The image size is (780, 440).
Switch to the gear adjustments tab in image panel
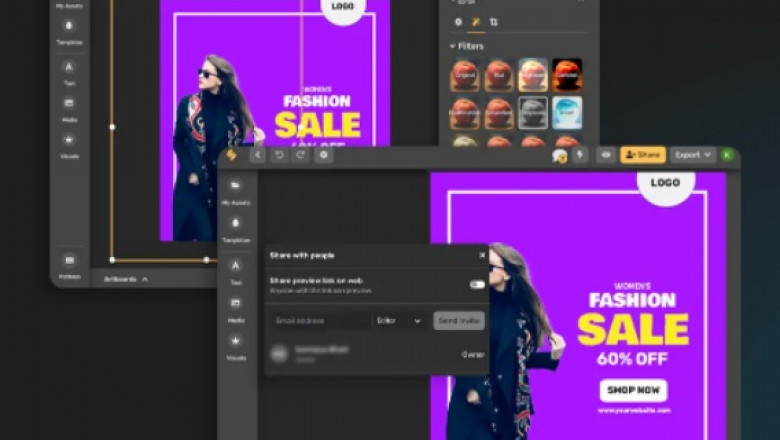pyautogui.click(x=458, y=21)
